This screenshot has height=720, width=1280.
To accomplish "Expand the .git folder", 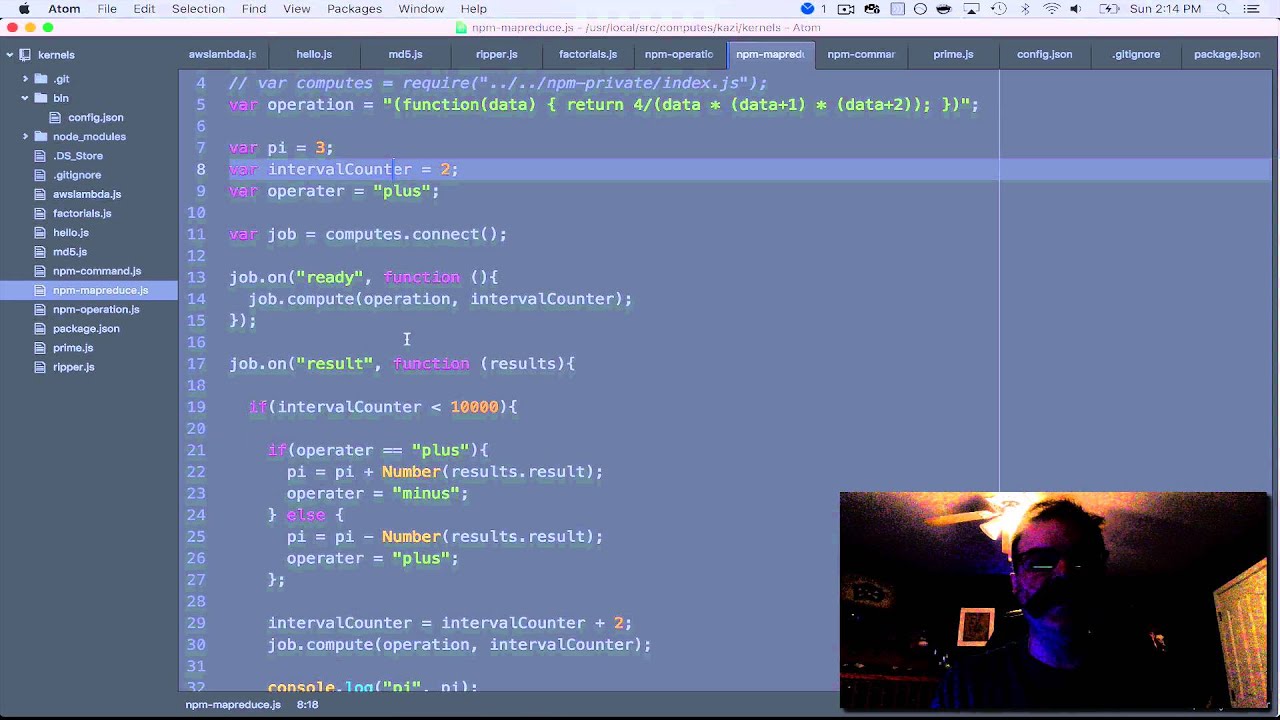I will tap(25, 79).
